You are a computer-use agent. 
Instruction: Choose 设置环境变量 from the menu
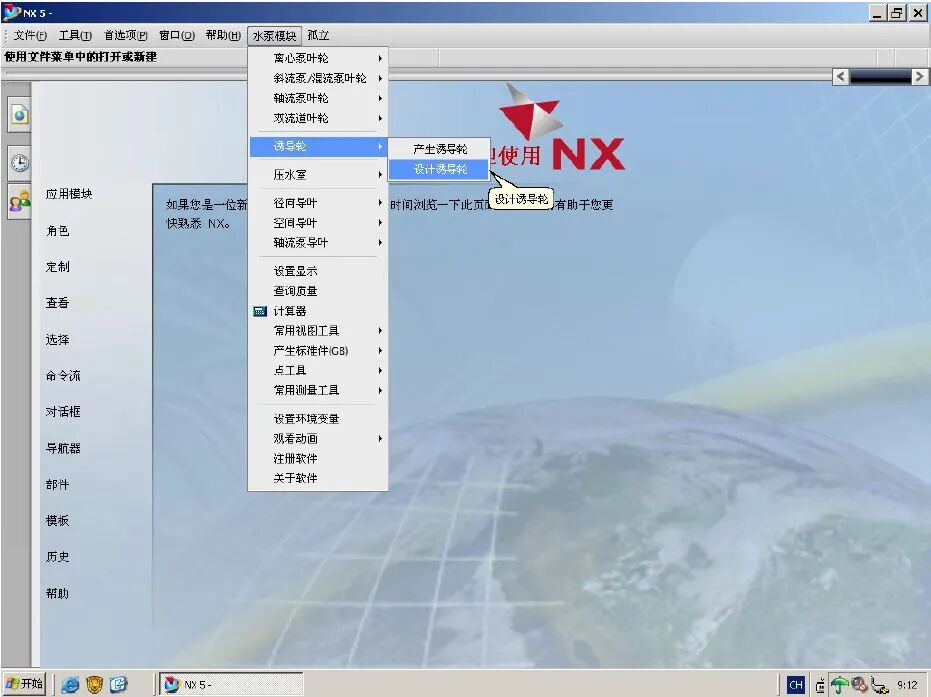318,419
